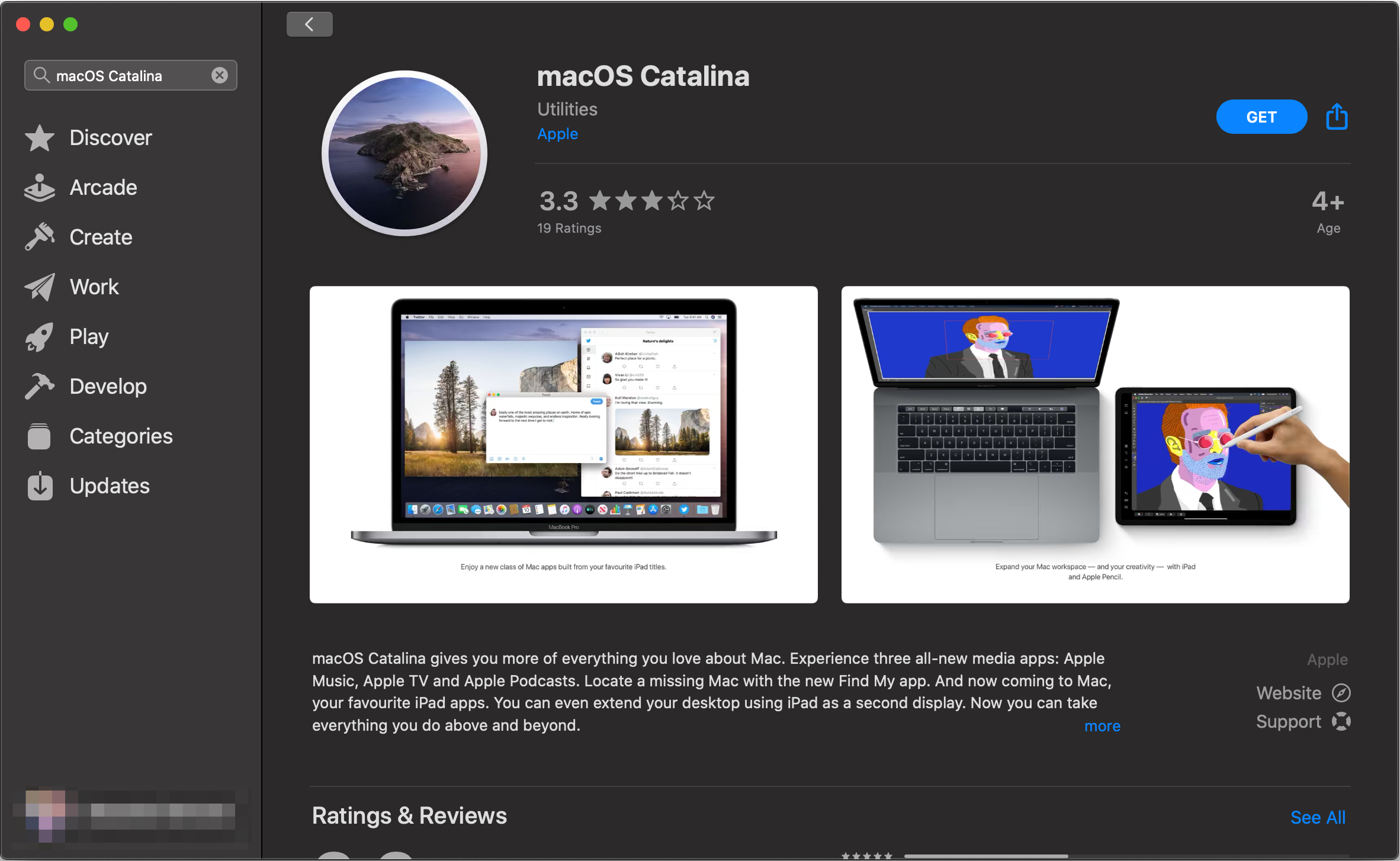This screenshot has height=861, width=1400.
Task: Click the Share icon next to GET
Action: [1337, 117]
